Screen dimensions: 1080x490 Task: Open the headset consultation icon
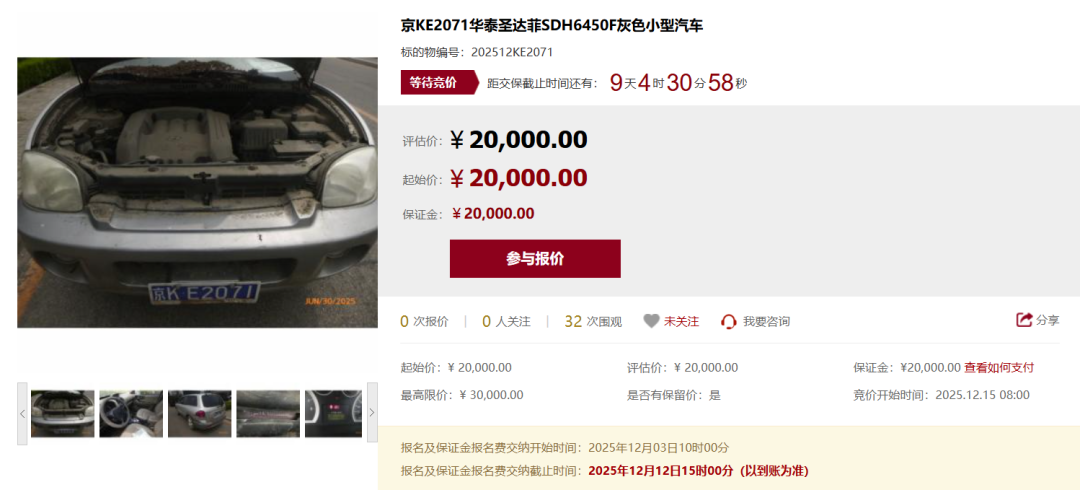pos(729,321)
